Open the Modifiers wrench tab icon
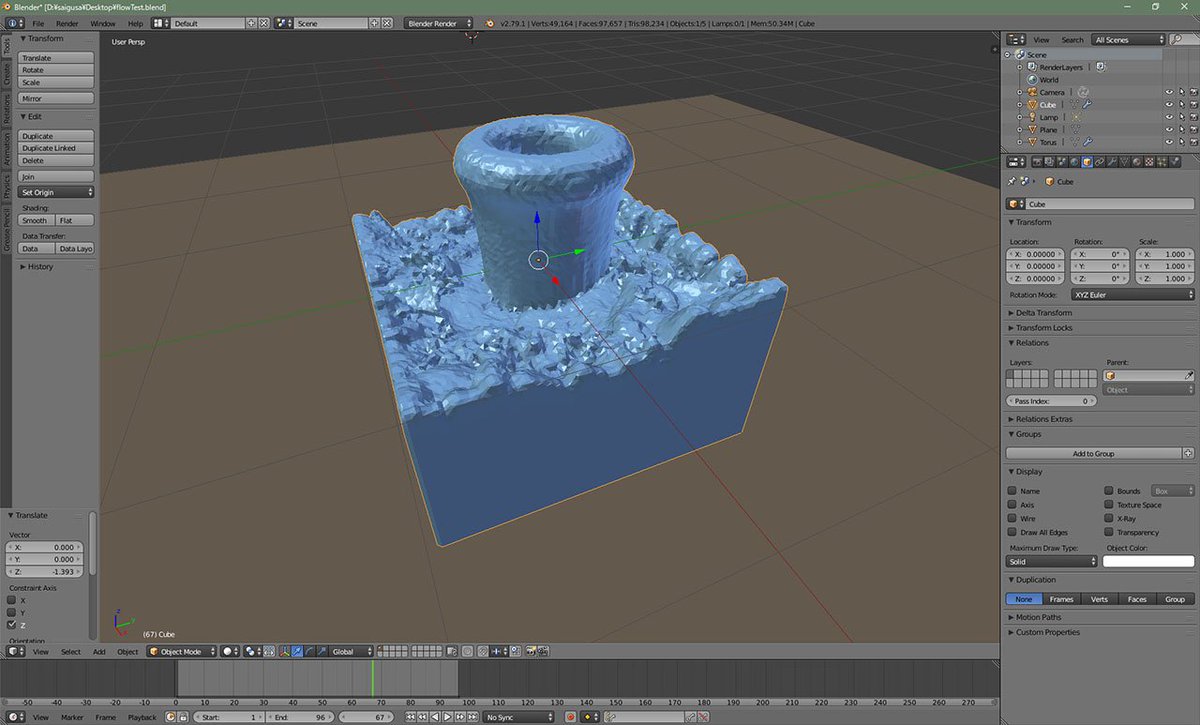 tap(1111, 161)
